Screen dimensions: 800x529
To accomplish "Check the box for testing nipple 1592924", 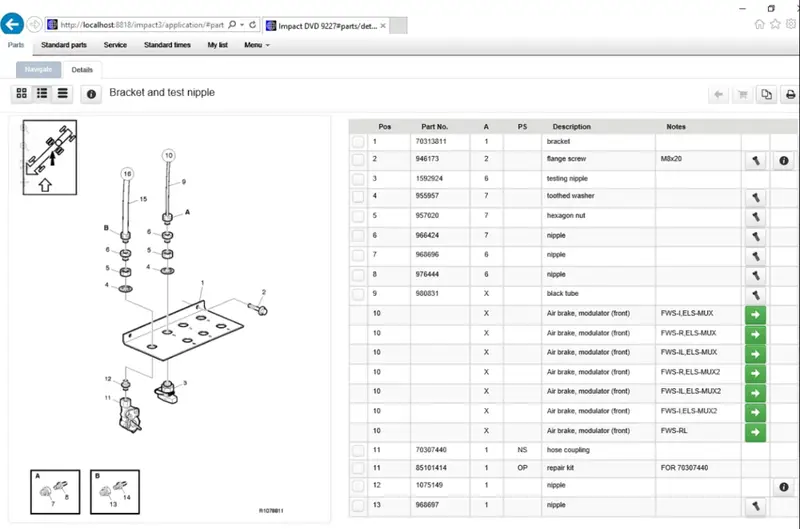I will coord(358,179).
